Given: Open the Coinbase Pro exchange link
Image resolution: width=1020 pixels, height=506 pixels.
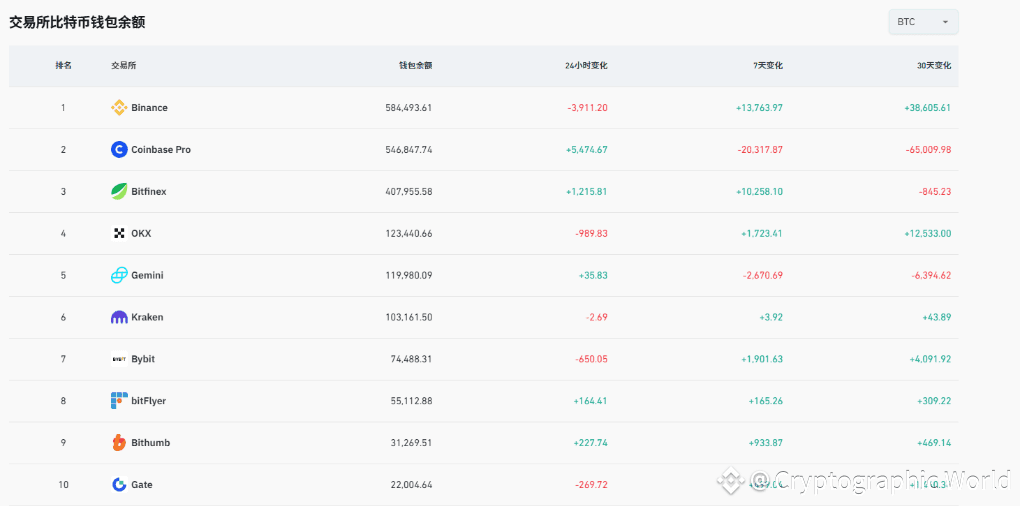Looking at the screenshot, I should pos(161,150).
